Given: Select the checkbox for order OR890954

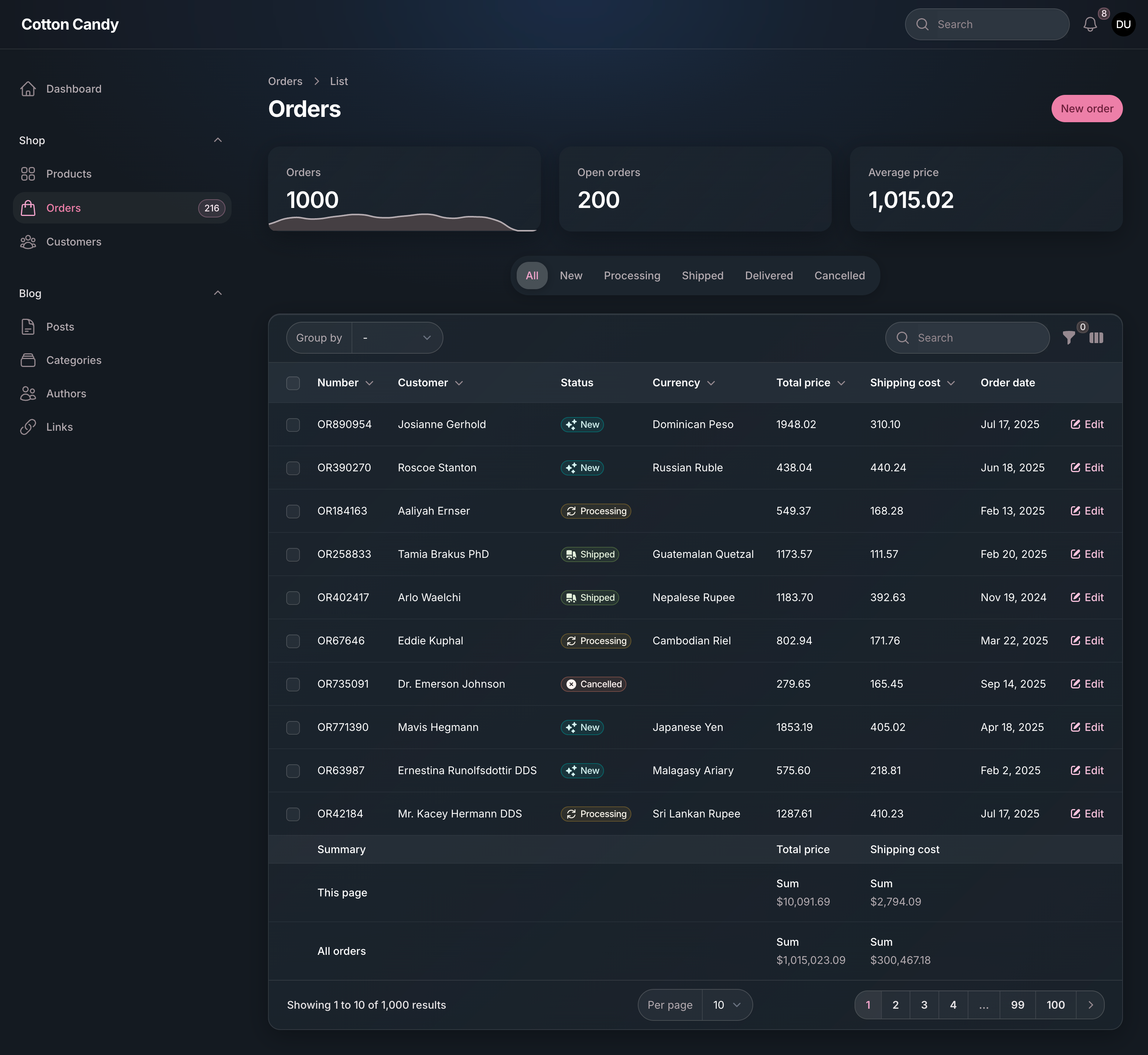Looking at the screenshot, I should coord(293,425).
